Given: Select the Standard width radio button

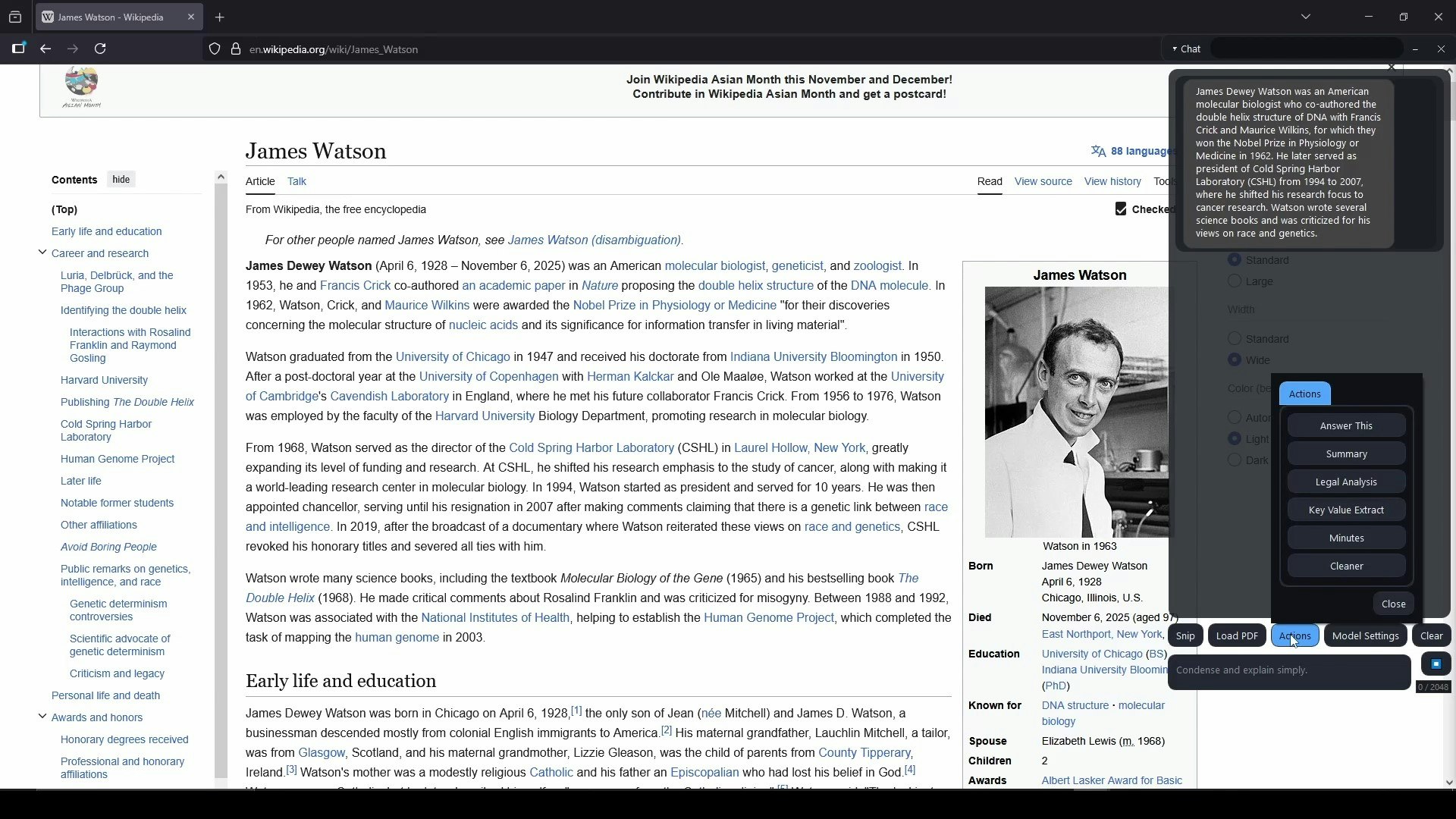Looking at the screenshot, I should tap(1235, 339).
